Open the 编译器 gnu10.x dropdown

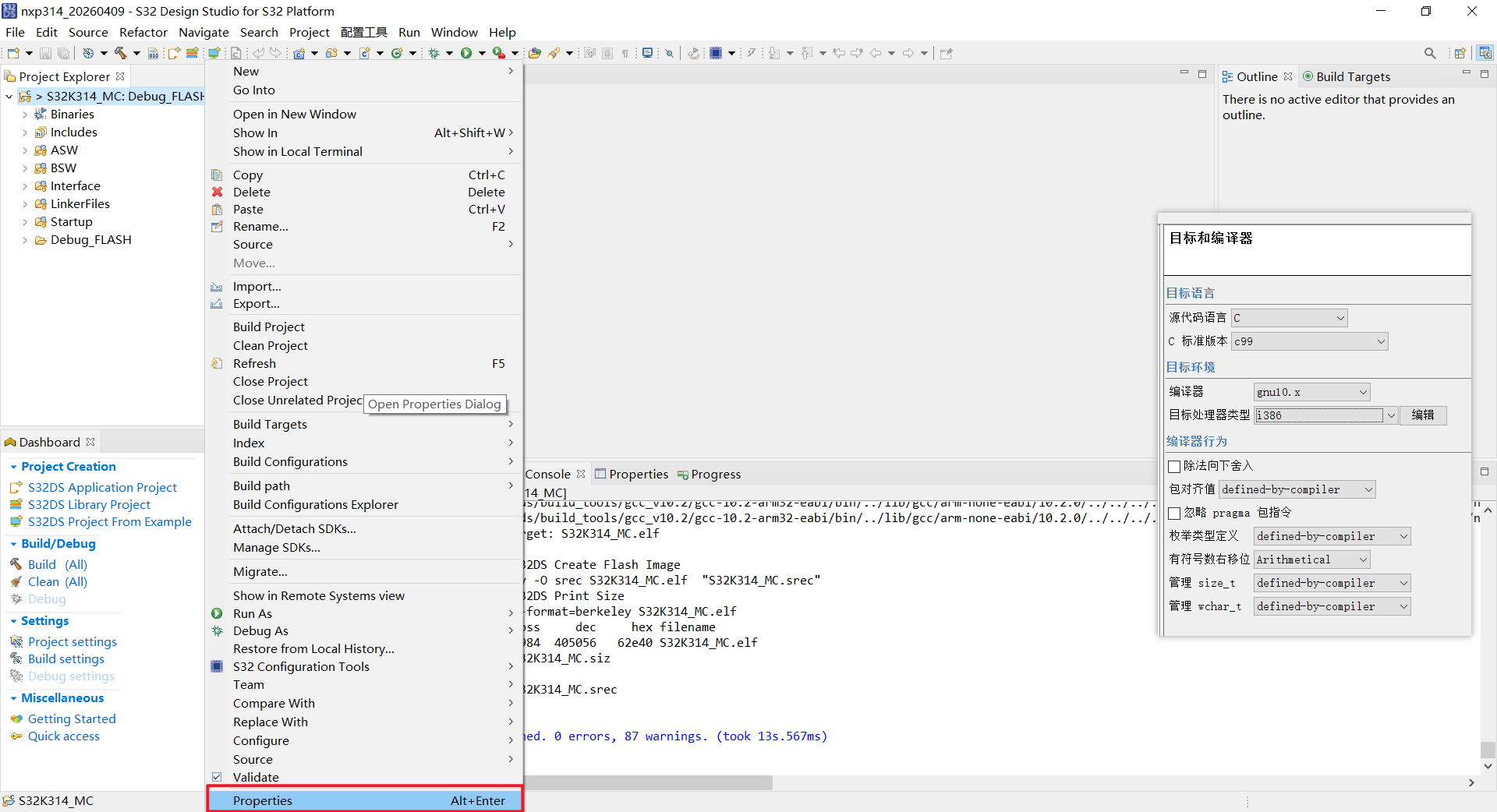tap(1312, 392)
